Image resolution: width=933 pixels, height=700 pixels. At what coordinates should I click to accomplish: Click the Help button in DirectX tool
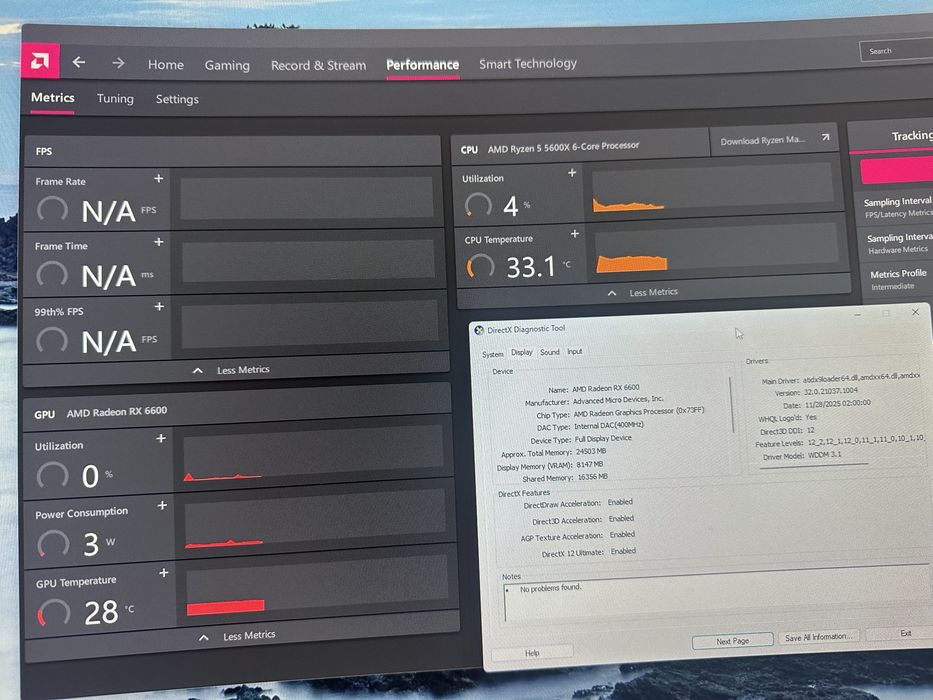(x=532, y=653)
